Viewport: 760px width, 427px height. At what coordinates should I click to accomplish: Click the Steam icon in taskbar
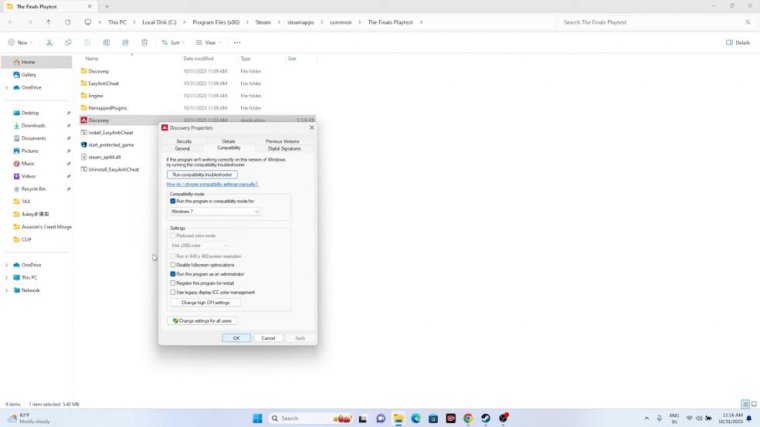(486, 418)
